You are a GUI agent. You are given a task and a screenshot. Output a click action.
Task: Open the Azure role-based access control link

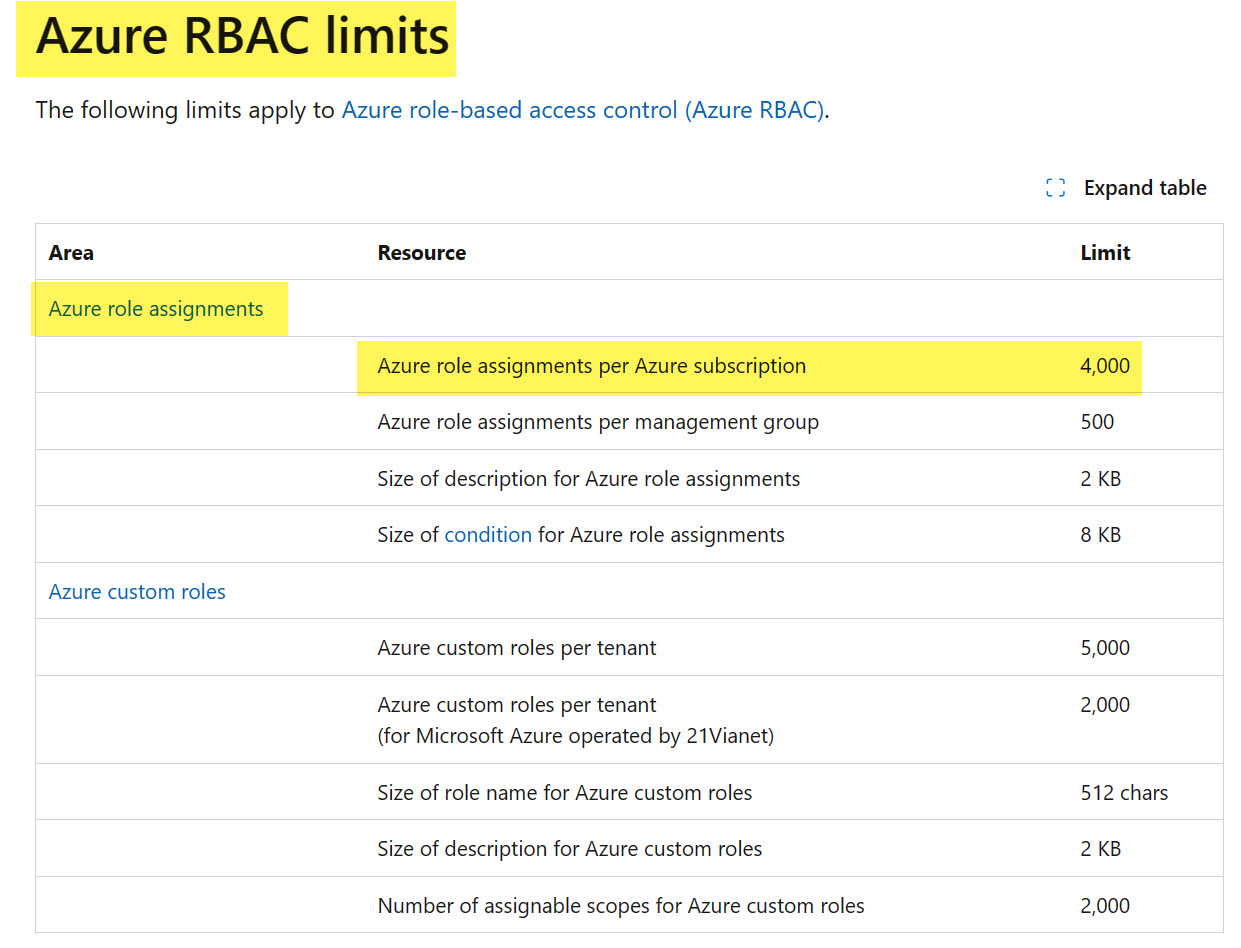pos(583,110)
